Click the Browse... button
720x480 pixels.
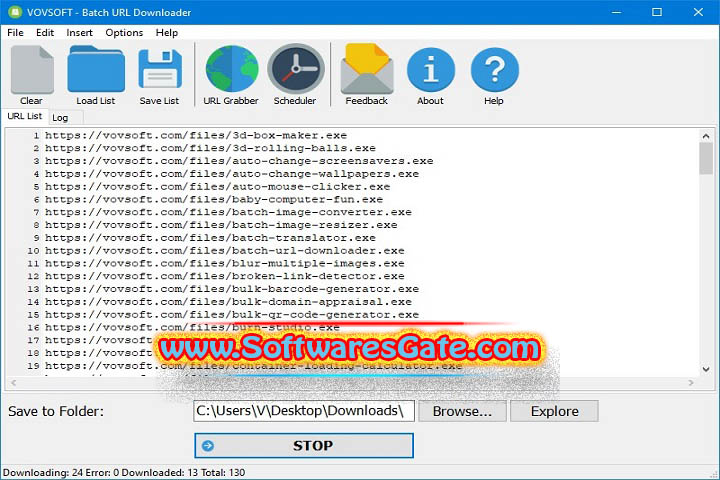point(462,411)
